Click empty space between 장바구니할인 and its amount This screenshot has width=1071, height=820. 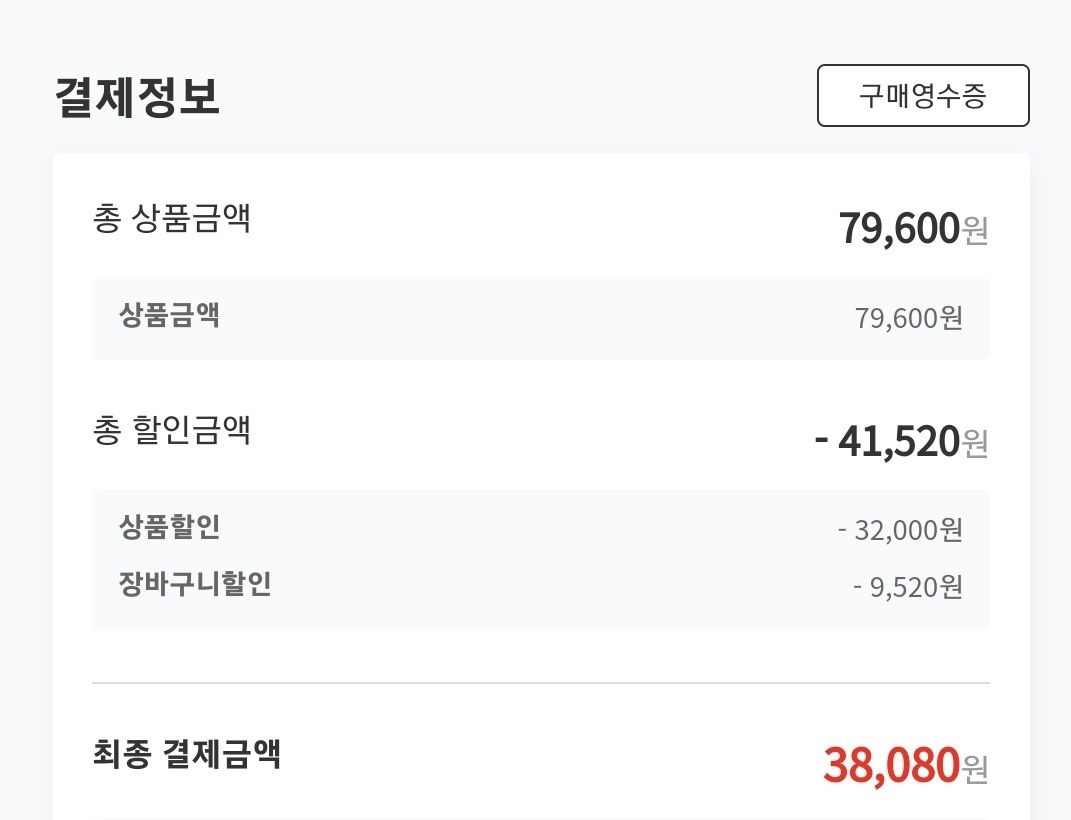[560, 586]
